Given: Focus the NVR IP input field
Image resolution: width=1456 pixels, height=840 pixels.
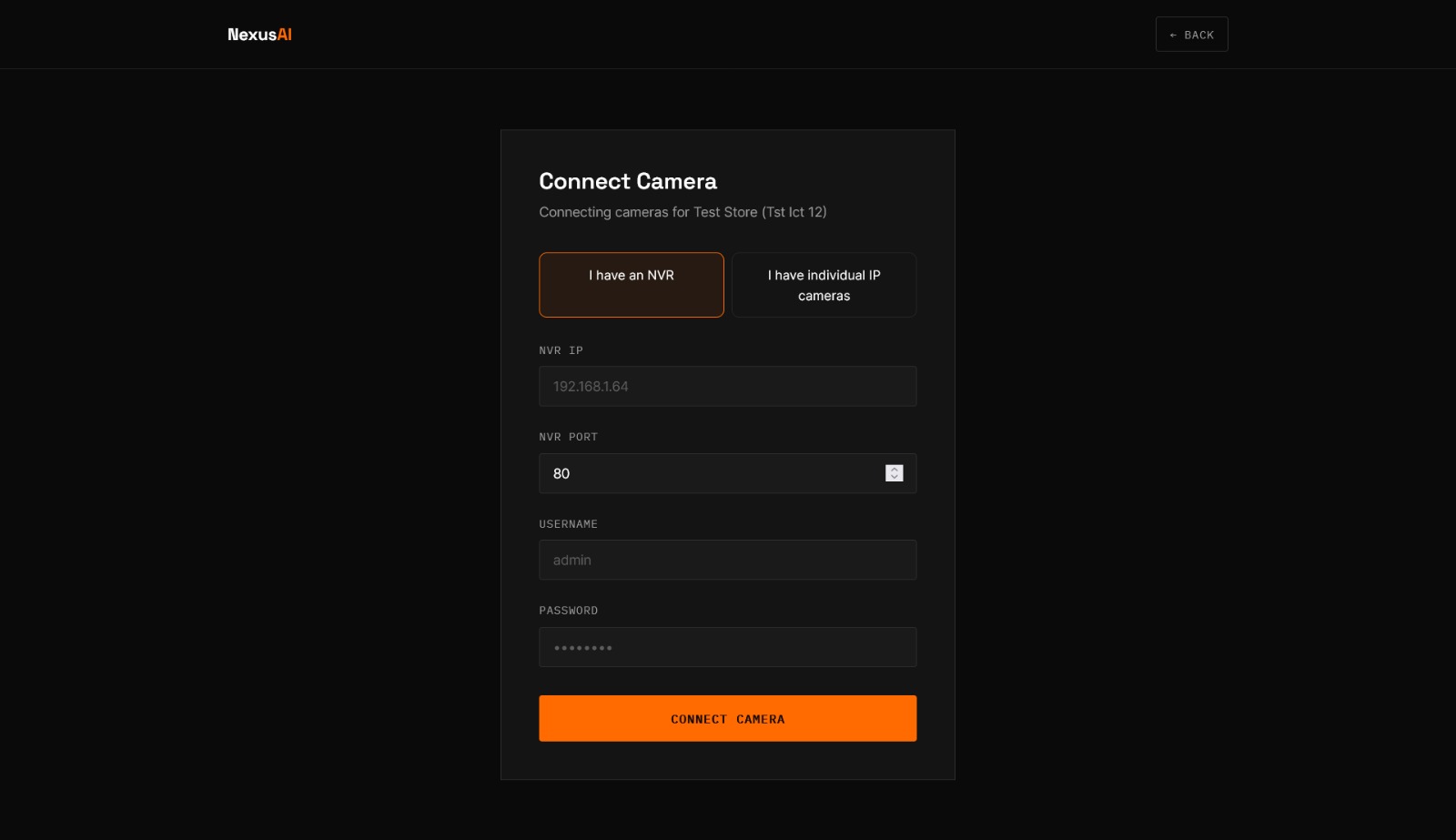Looking at the screenshot, I should click(x=727, y=386).
